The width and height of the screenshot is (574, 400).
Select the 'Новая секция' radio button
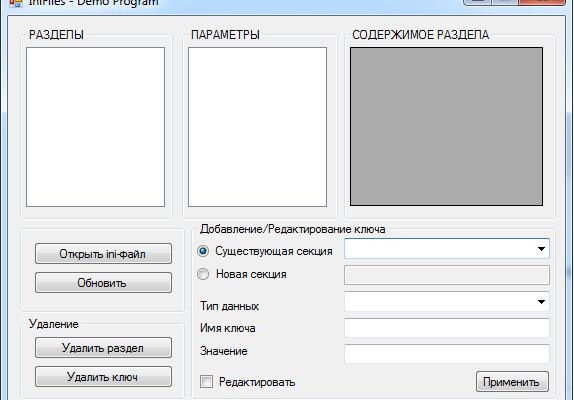203,274
